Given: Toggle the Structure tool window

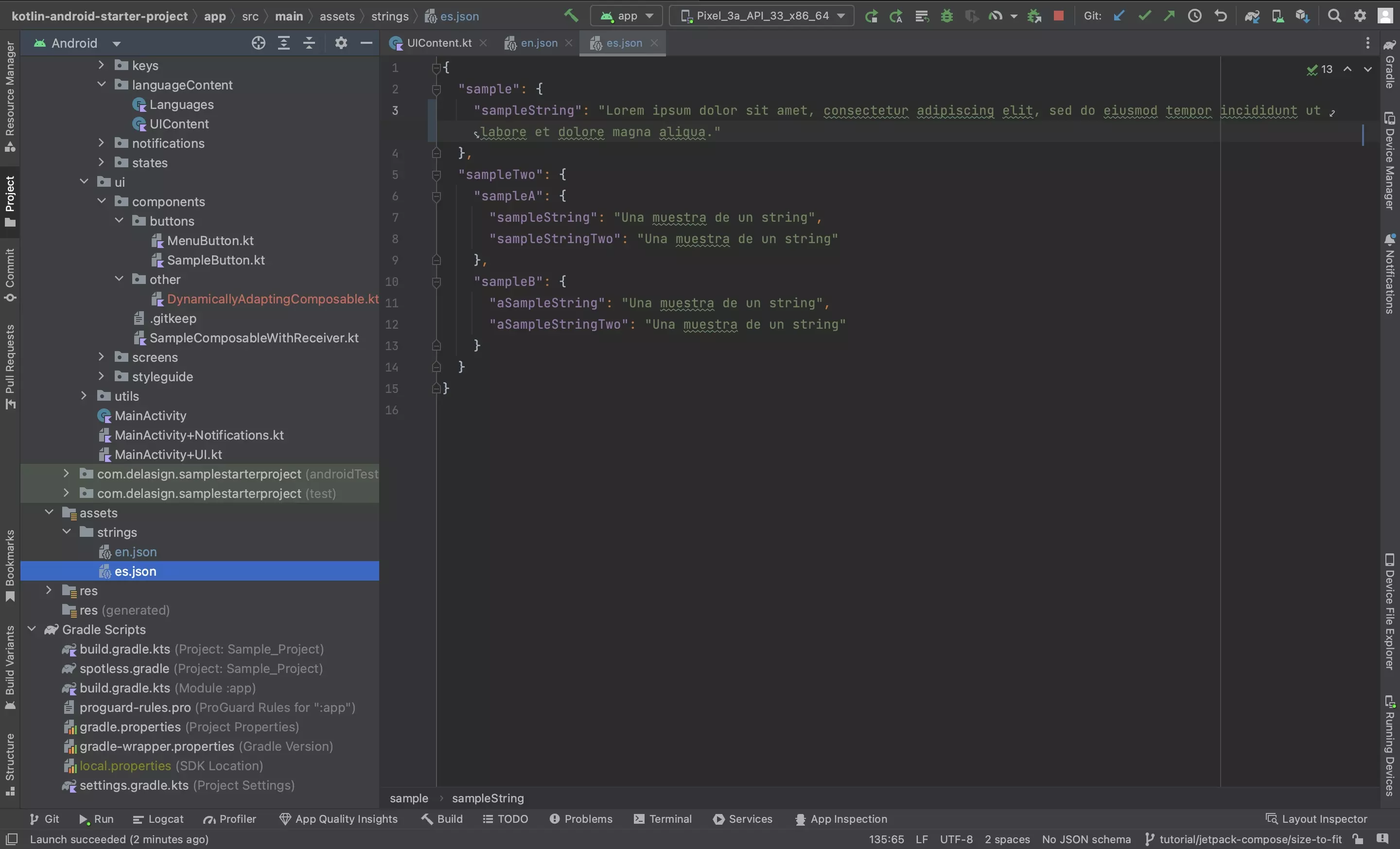Looking at the screenshot, I should click(x=10, y=764).
